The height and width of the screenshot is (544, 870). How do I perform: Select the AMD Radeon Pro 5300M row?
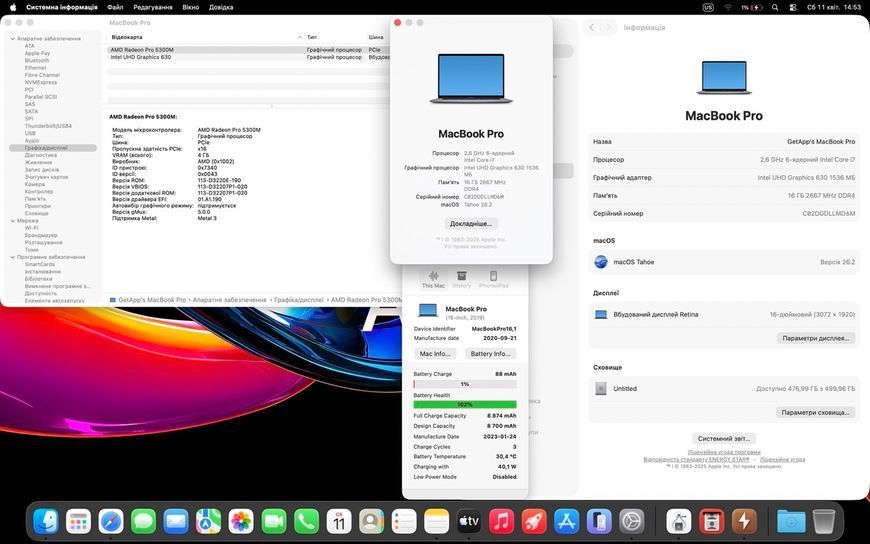[249, 50]
